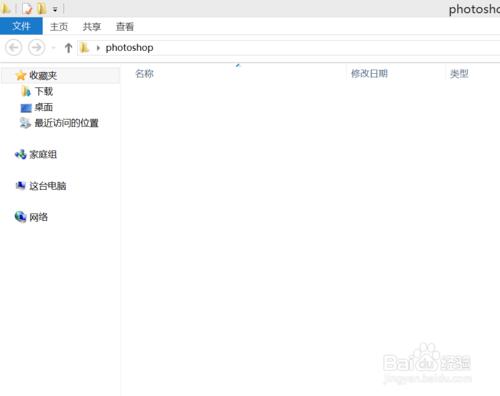Open the recent locations dropdown arrow
500x396 pixels.
53,48
